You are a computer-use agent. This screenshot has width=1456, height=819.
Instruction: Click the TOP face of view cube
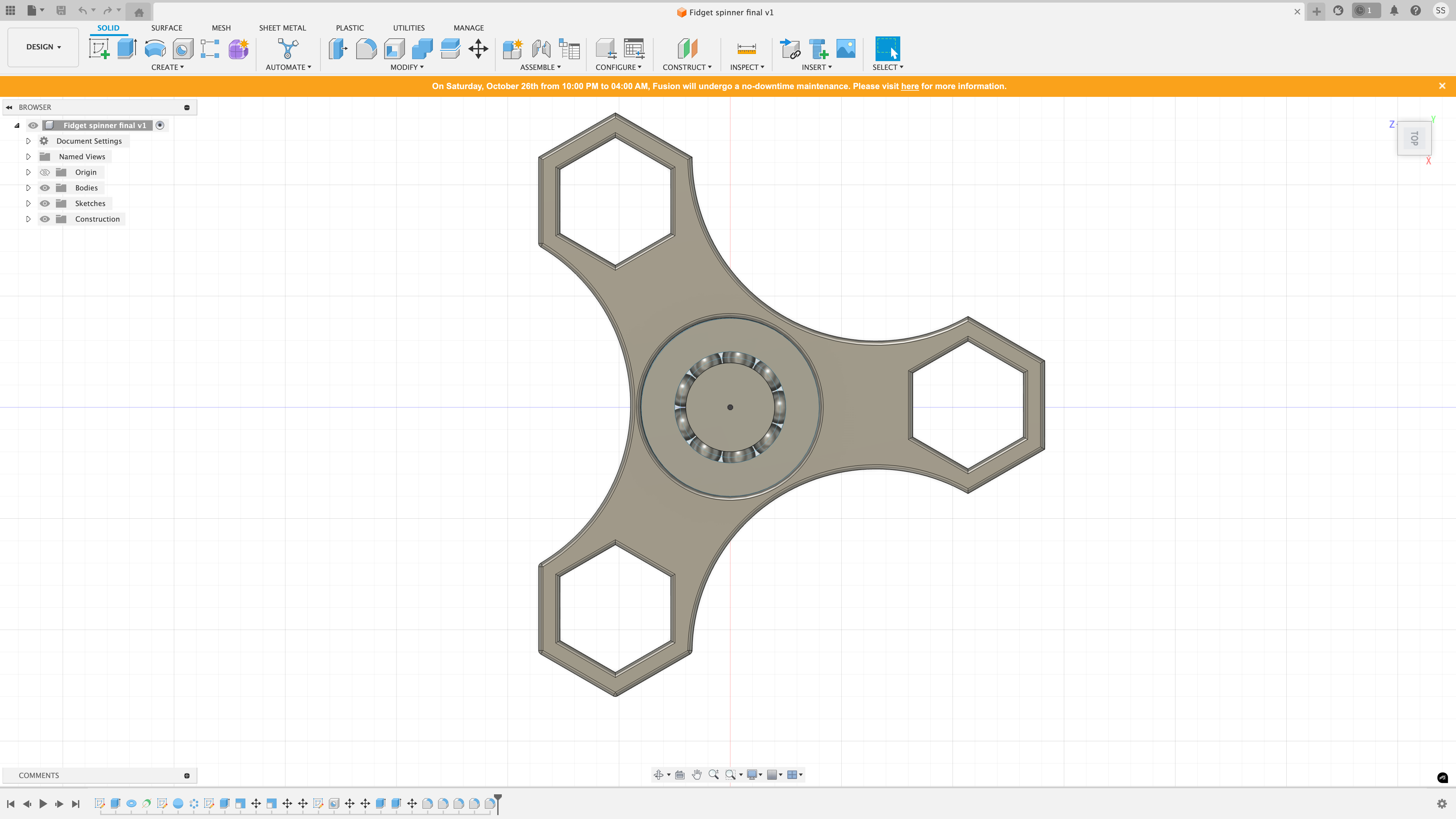tap(1414, 138)
